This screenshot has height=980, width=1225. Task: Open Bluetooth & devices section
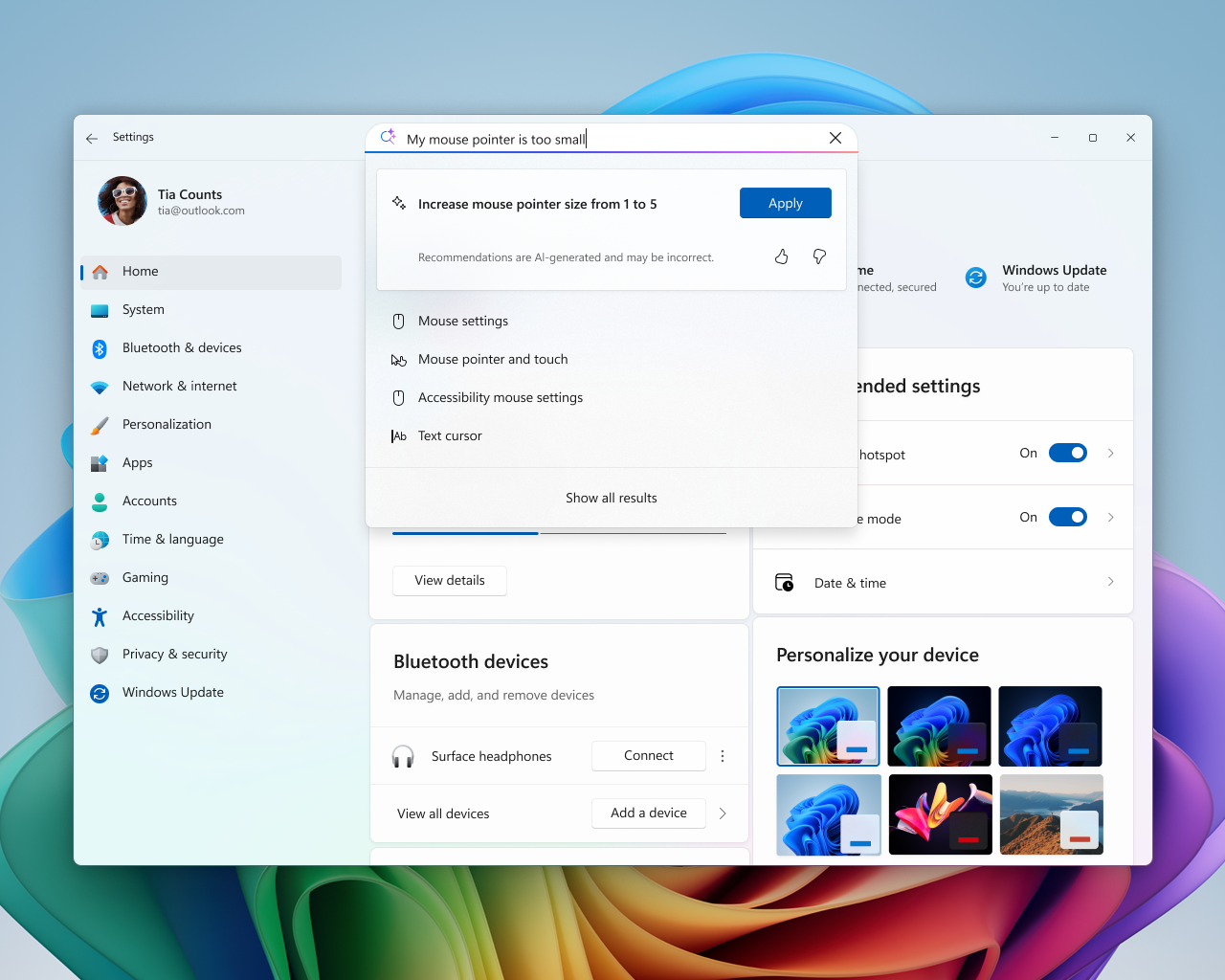pyautogui.click(x=211, y=348)
